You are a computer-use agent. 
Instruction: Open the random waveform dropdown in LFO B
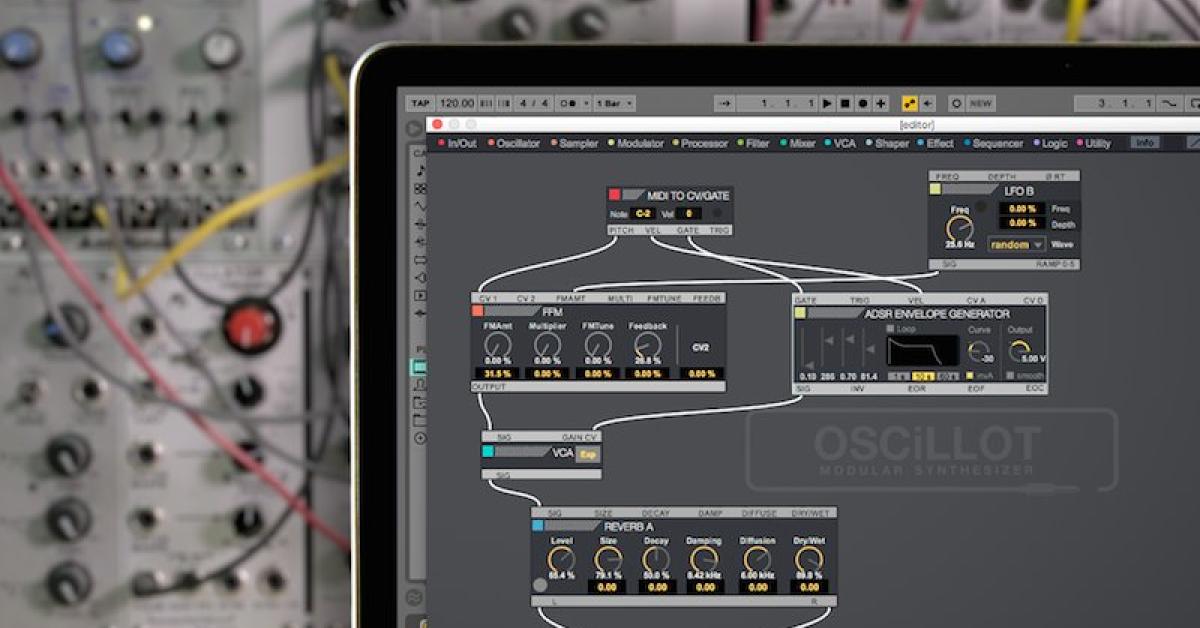pyautogui.click(x=1016, y=244)
